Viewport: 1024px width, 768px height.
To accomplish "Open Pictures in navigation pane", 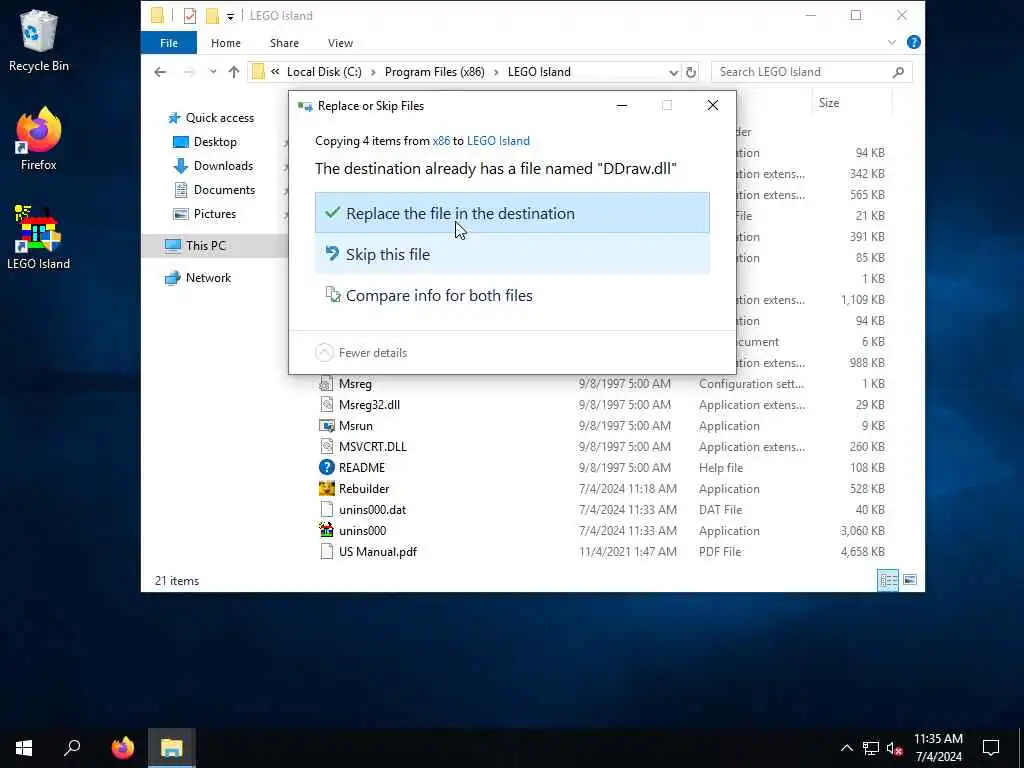I will click(214, 214).
